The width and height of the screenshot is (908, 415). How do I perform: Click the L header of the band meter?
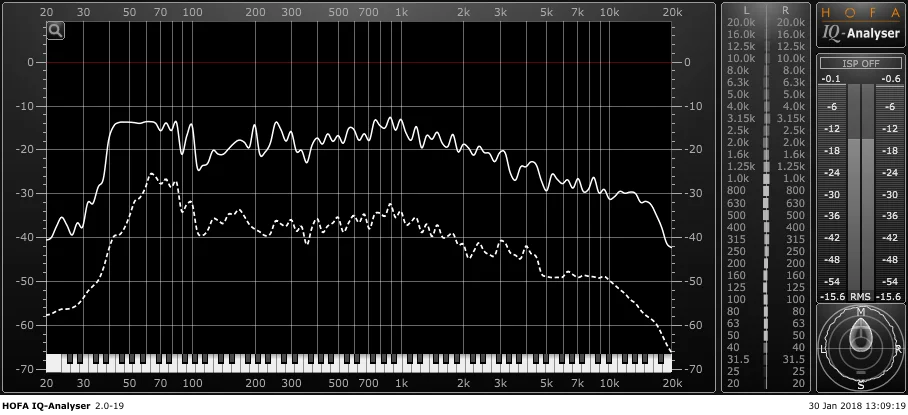[x=746, y=10]
